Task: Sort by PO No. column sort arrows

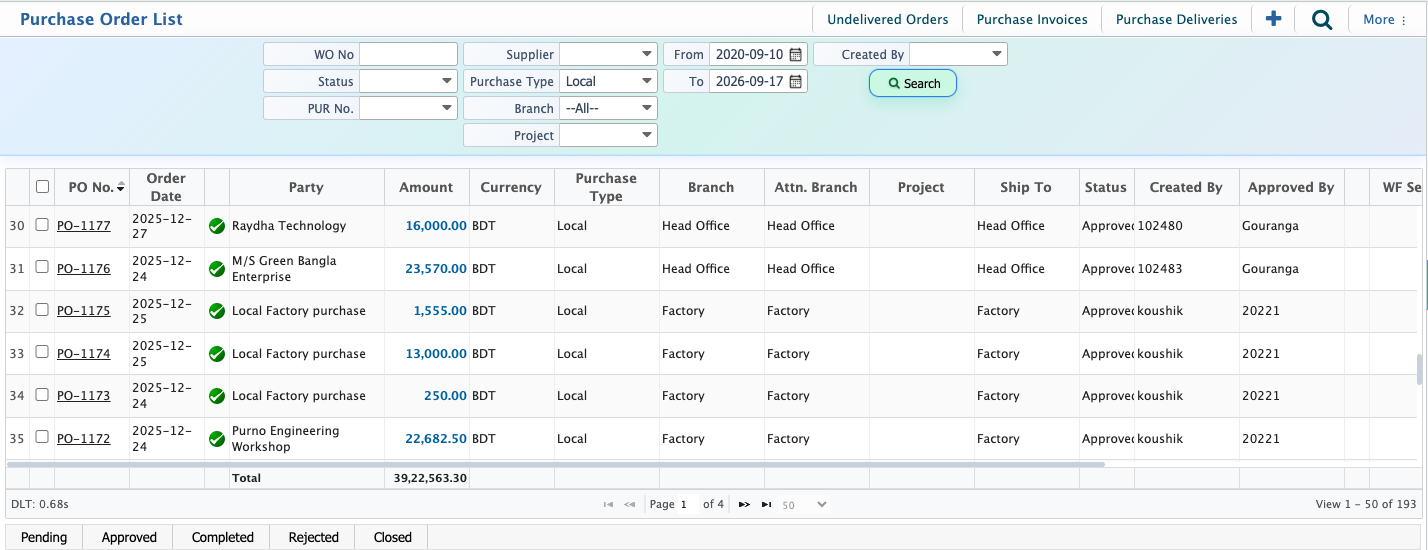Action: click(x=121, y=187)
